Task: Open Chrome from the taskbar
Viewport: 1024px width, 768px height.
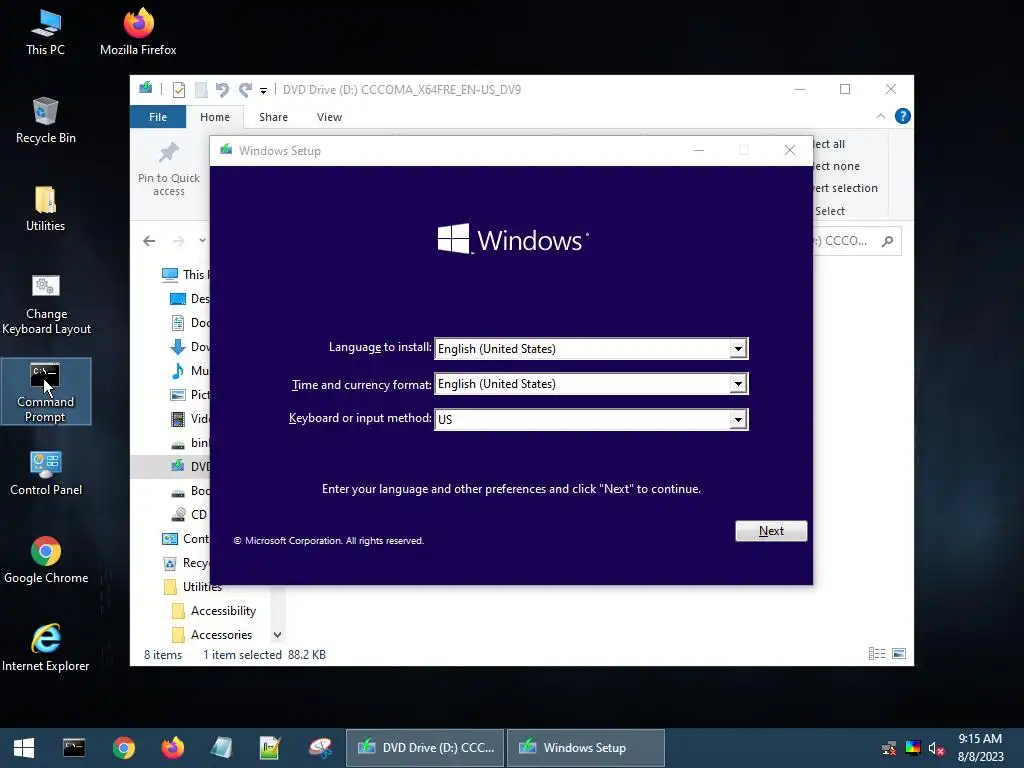Action: pyautogui.click(x=123, y=748)
